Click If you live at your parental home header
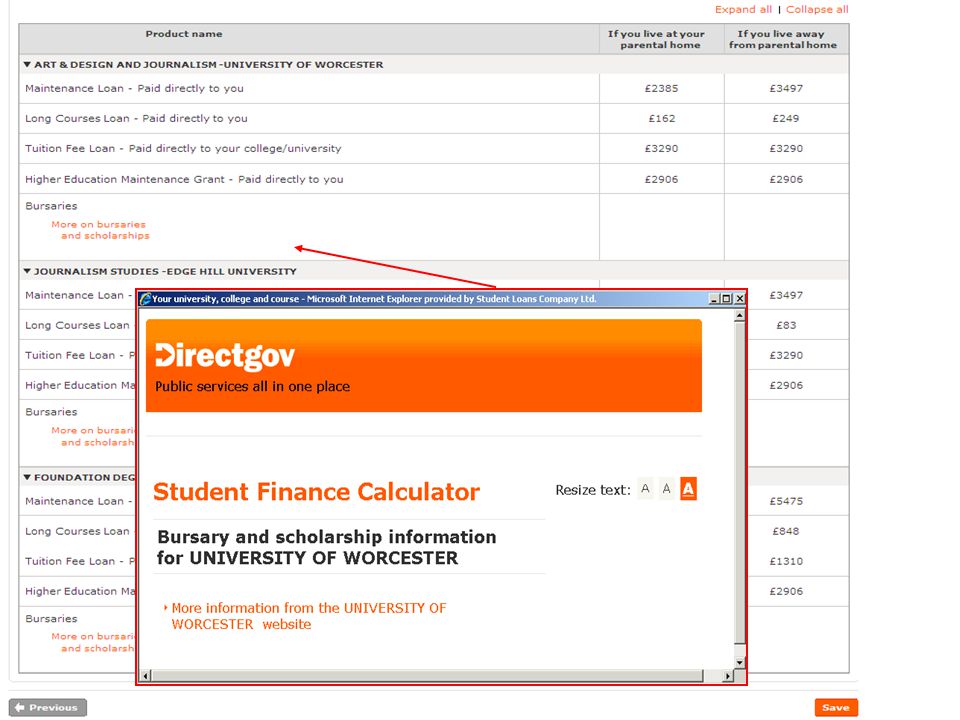 (x=656, y=39)
